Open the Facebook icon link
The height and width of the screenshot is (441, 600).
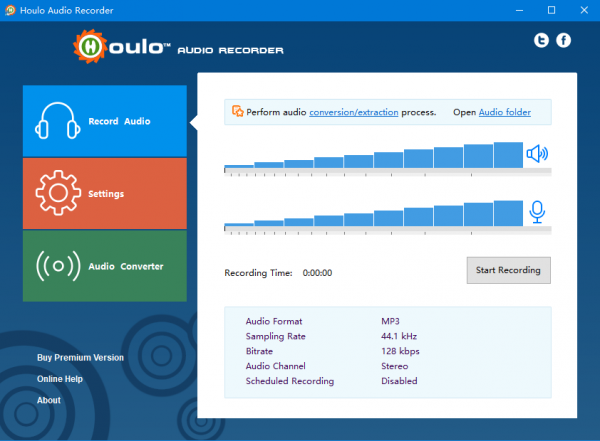pyautogui.click(x=563, y=40)
